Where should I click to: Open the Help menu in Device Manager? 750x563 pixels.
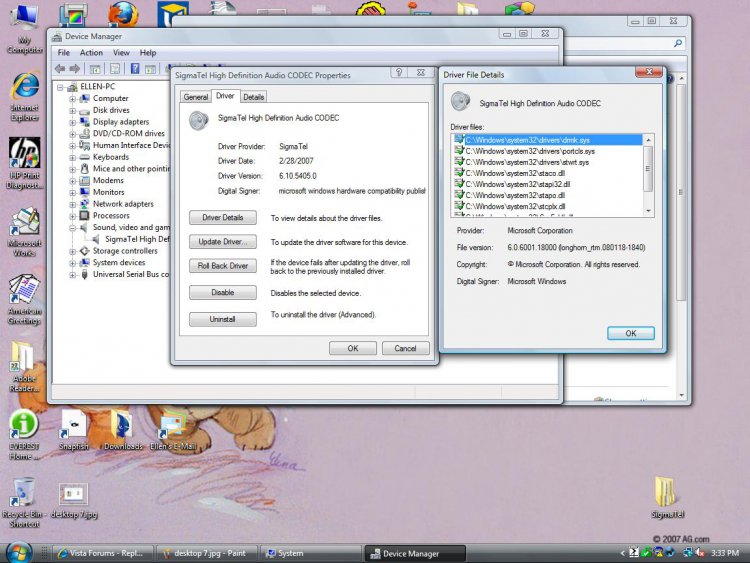coord(148,53)
